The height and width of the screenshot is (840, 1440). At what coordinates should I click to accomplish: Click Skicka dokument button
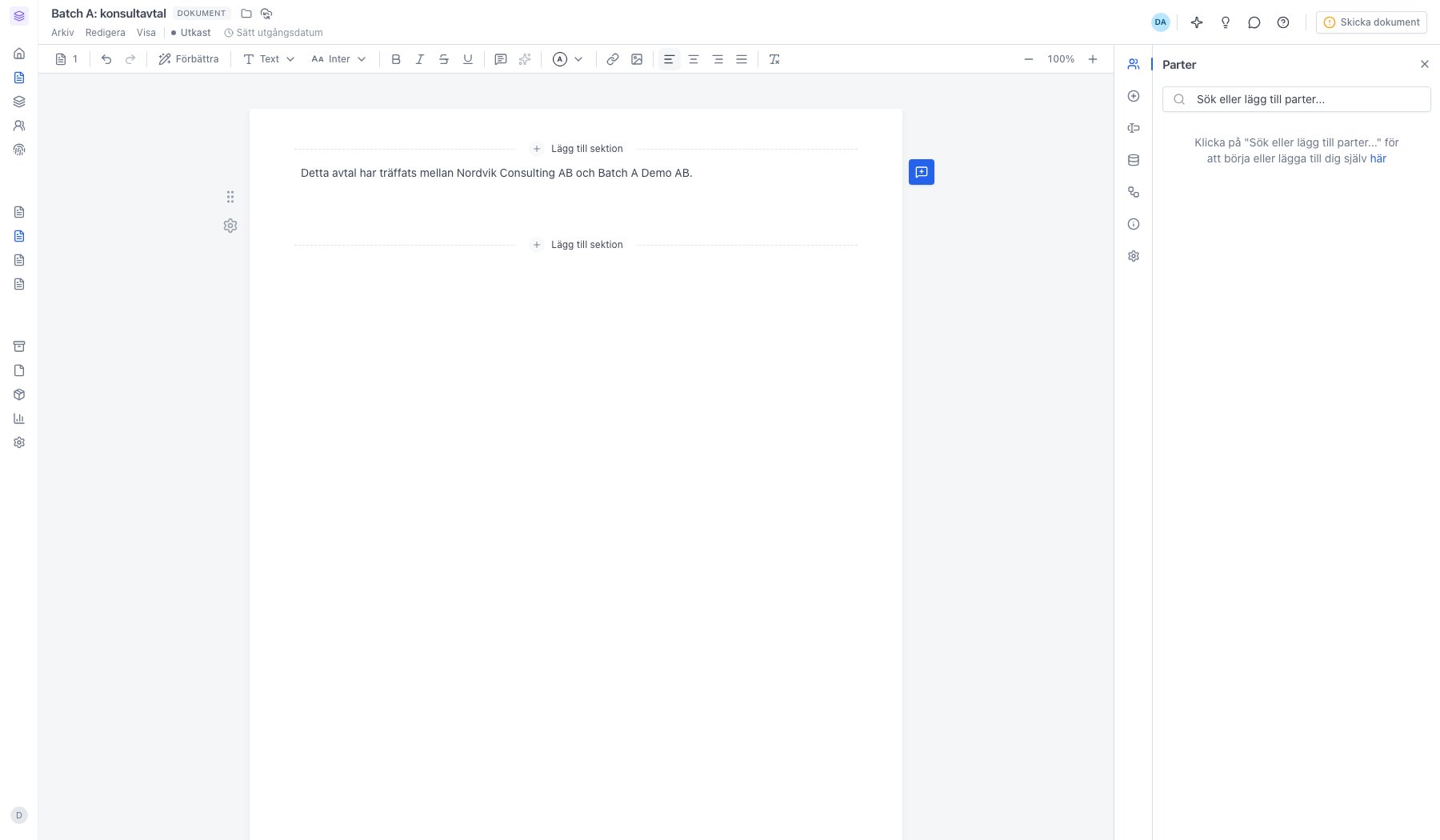click(x=1371, y=22)
